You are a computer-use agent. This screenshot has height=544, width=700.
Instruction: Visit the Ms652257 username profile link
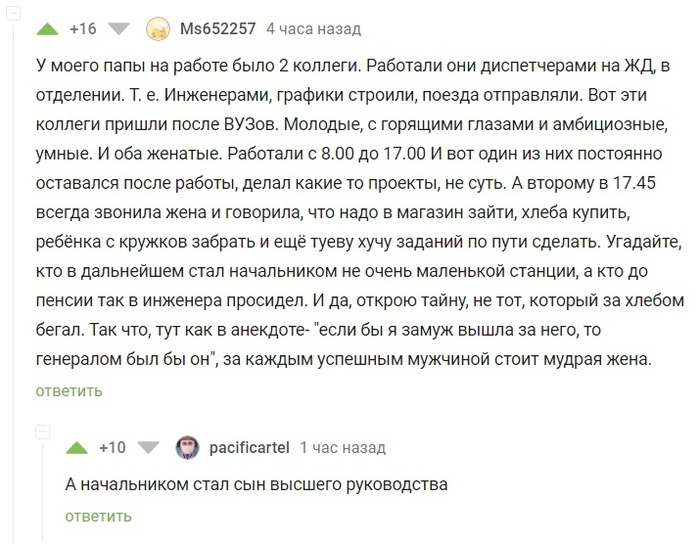click(x=218, y=29)
